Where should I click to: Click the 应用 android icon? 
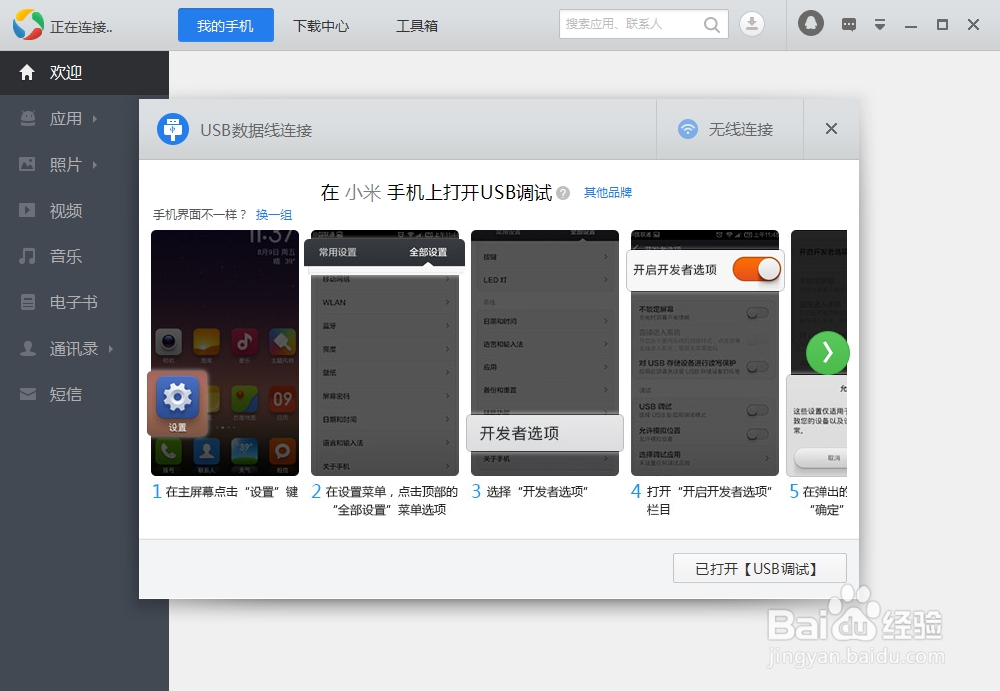27,118
